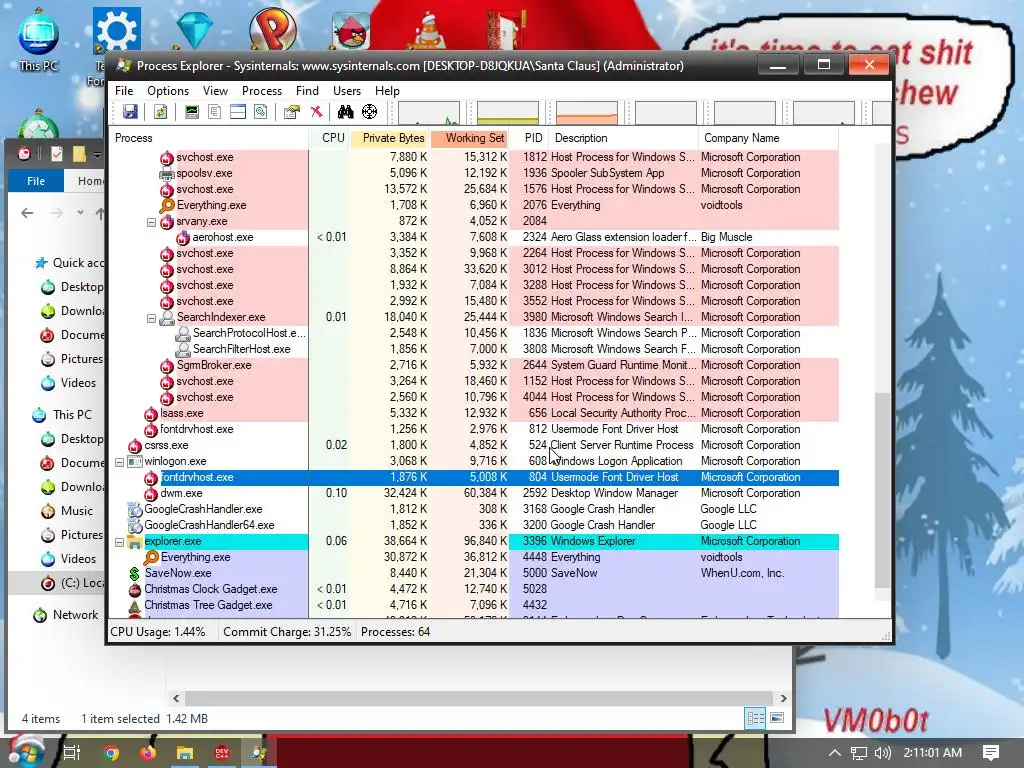Open This PC desktop icon
The image size is (1024, 768).
(x=39, y=40)
